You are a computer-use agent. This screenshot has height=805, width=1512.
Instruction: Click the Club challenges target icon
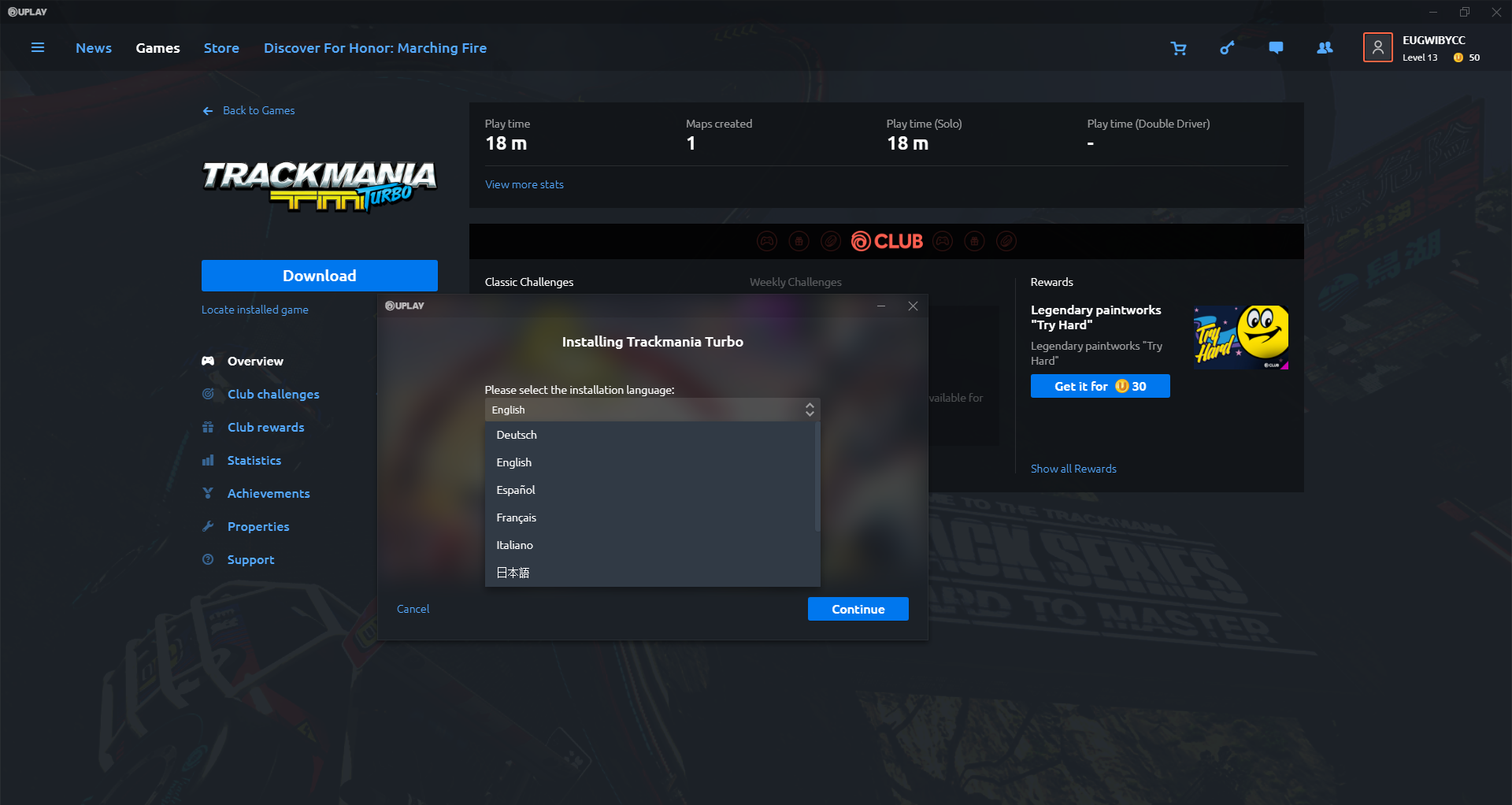(x=208, y=394)
